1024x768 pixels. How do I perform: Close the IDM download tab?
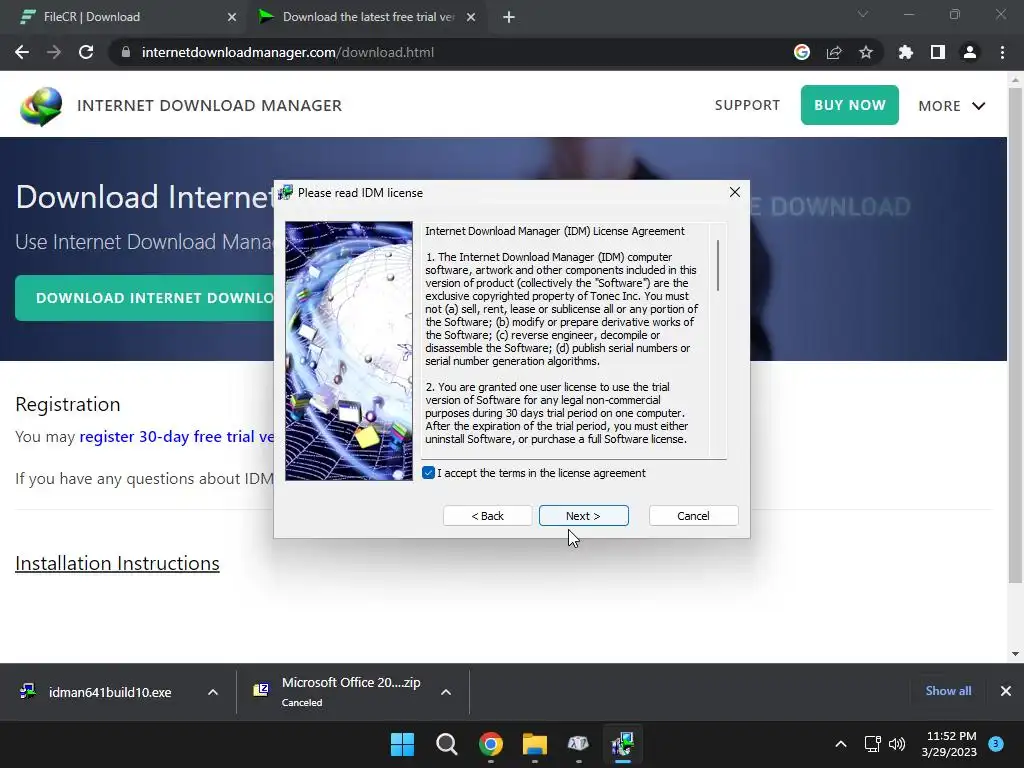pyautogui.click(x=471, y=17)
